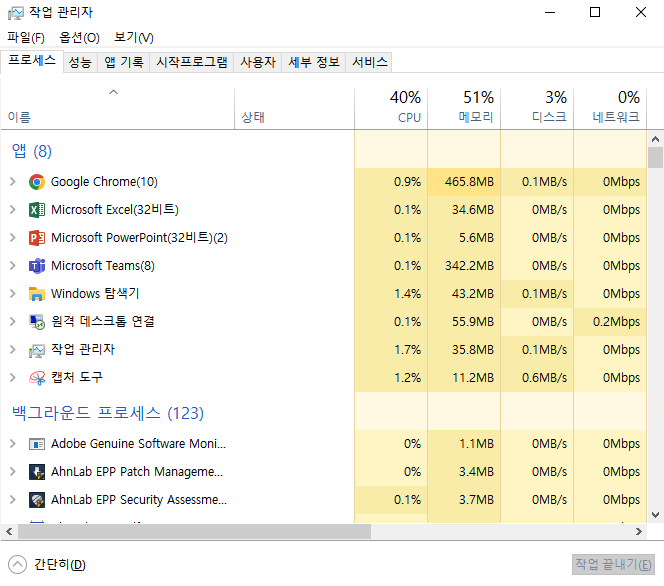Viewport: 664px width, 586px height.
Task: Sort processes by 네트워크 column header
Action: [x=610, y=108]
